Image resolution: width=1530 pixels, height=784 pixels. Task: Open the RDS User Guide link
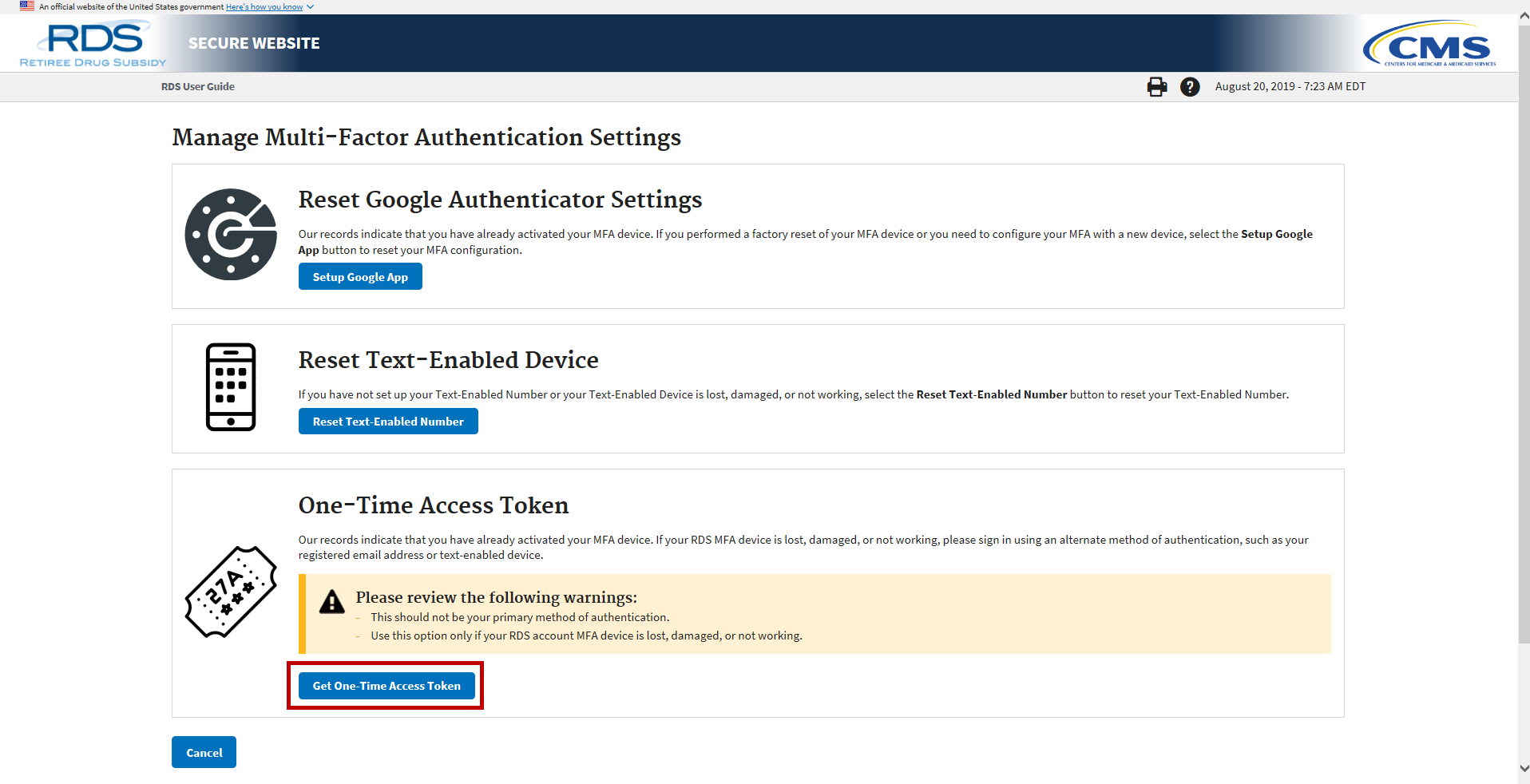click(198, 87)
